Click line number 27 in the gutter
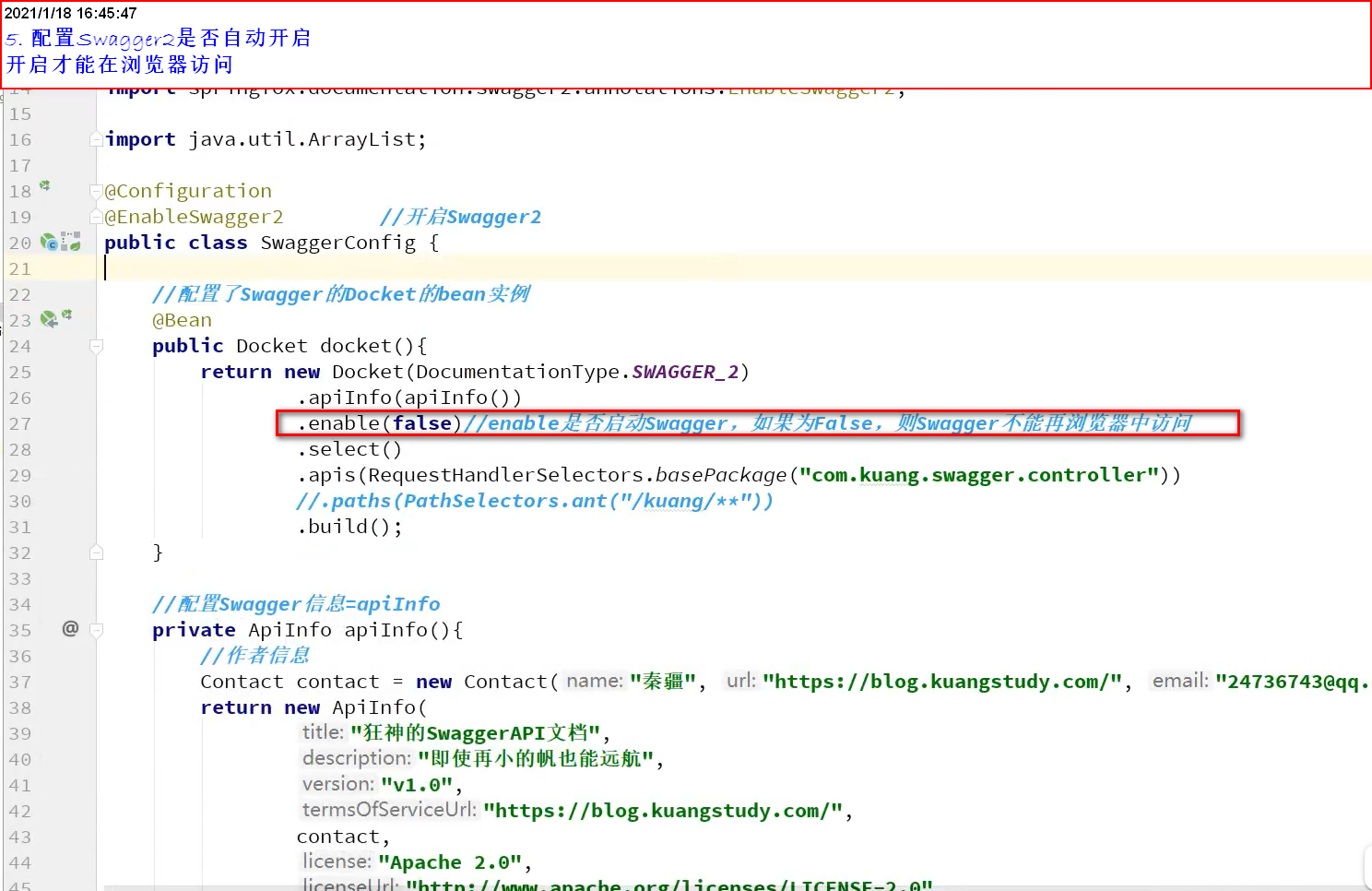1372x891 pixels. click(x=20, y=423)
